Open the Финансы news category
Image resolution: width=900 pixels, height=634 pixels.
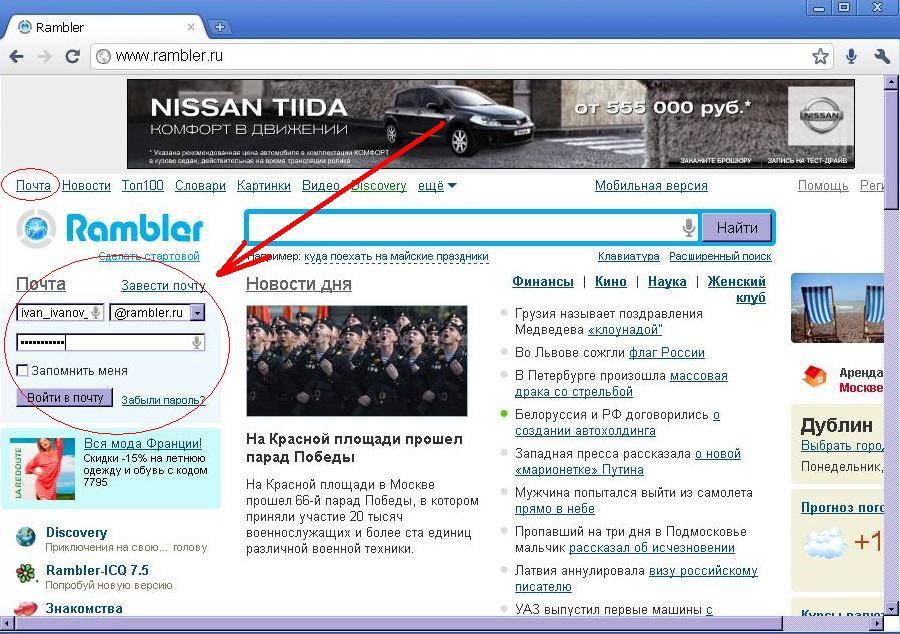(542, 281)
